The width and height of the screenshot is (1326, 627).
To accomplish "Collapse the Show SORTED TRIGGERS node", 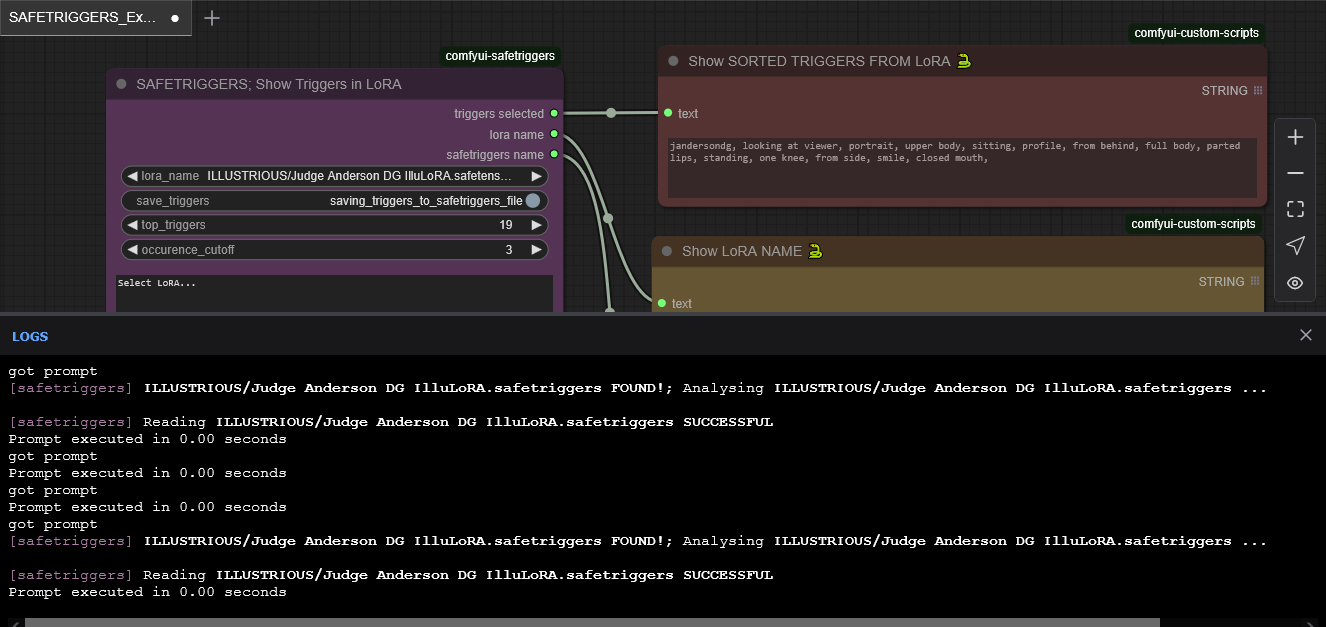I will [x=673, y=61].
